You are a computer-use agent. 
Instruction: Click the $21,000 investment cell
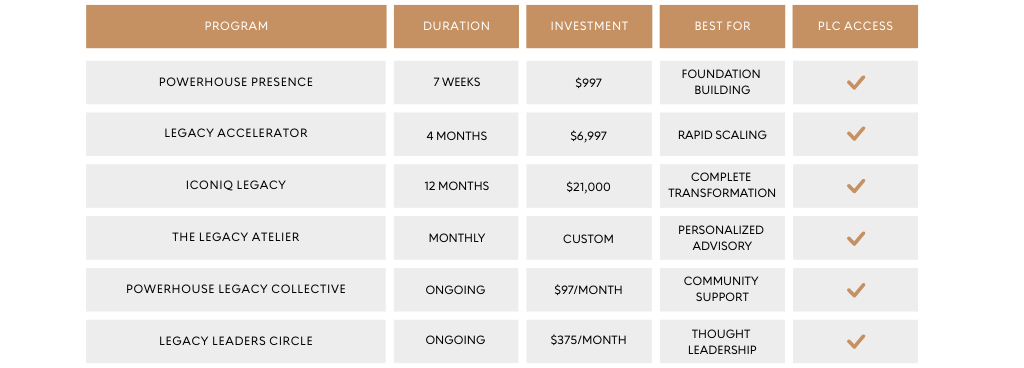point(589,186)
